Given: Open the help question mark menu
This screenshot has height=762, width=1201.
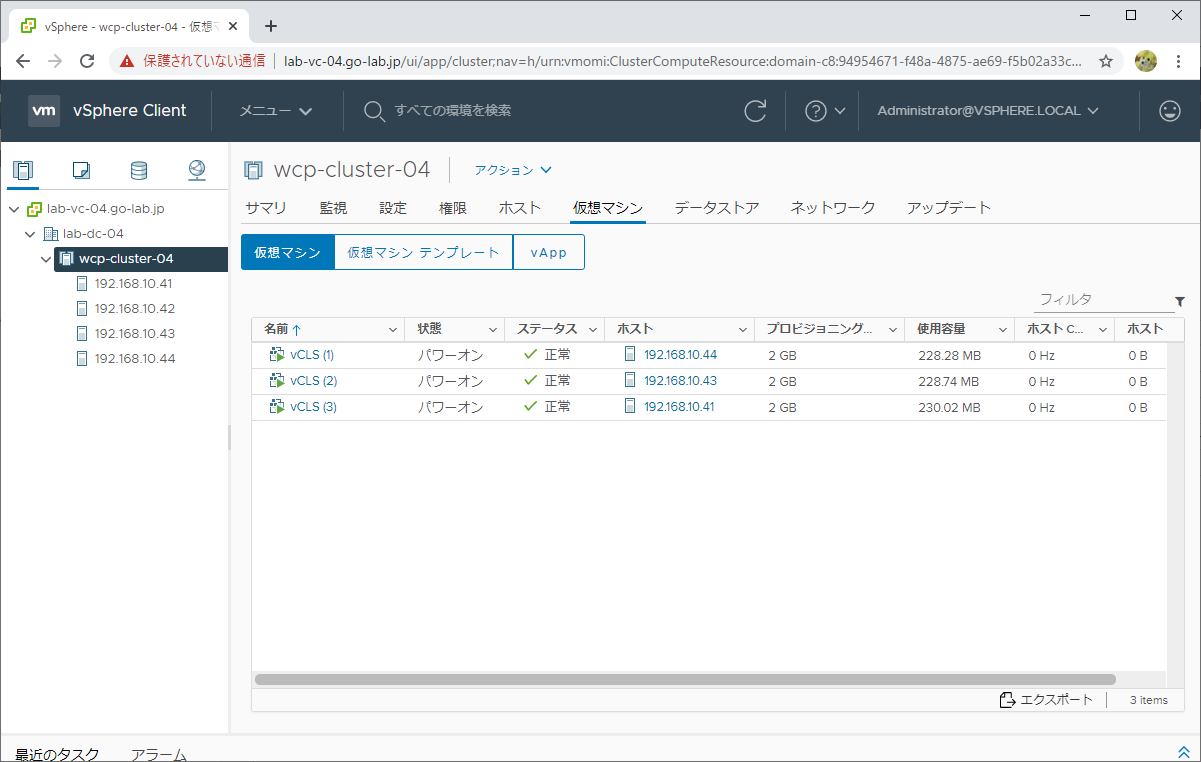Looking at the screenshot, I should (825, 111).
